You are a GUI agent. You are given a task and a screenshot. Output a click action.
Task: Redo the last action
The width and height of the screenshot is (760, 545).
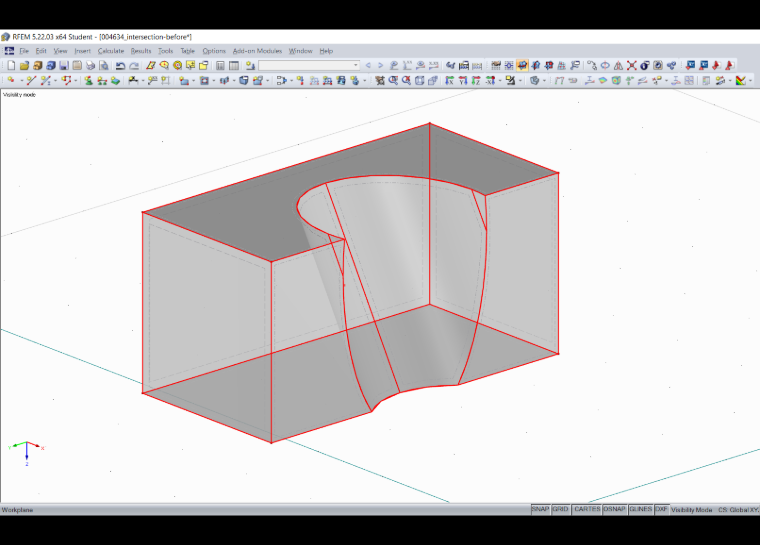click(134, 65)
